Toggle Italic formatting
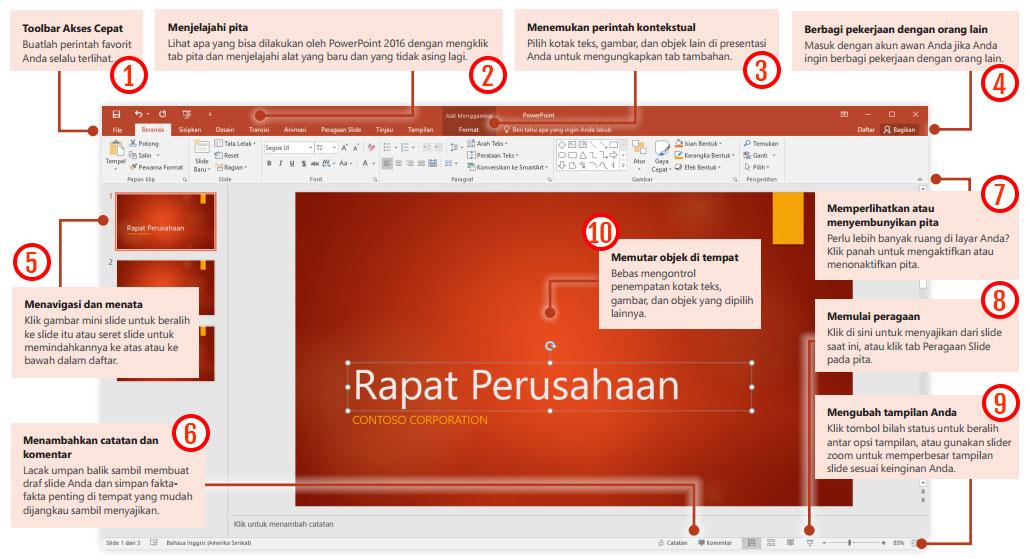The width and height of the screenshot is (1030, 559). pyautogui.click(x=280, y=163)
